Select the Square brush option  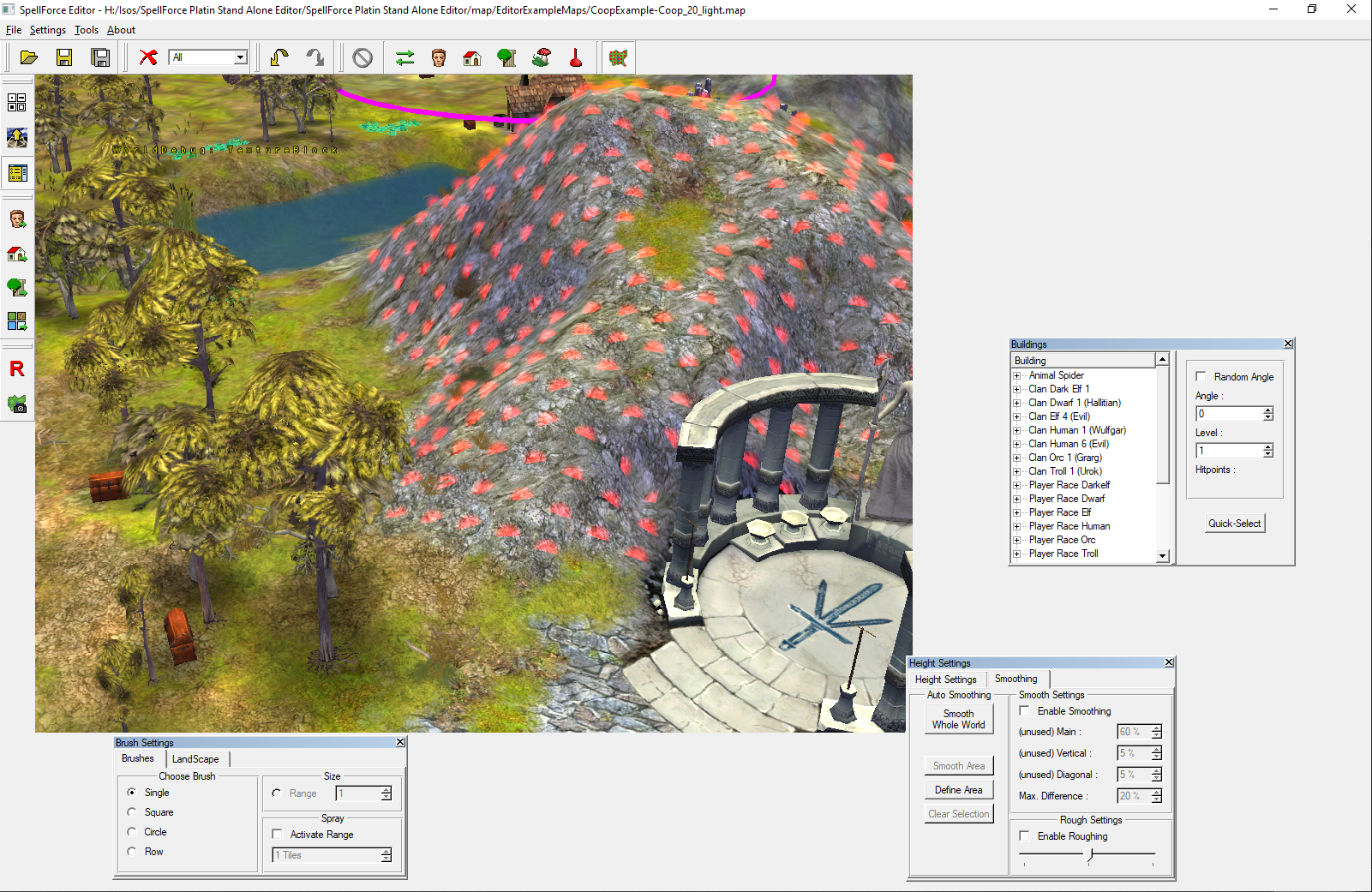coord(131,812)
